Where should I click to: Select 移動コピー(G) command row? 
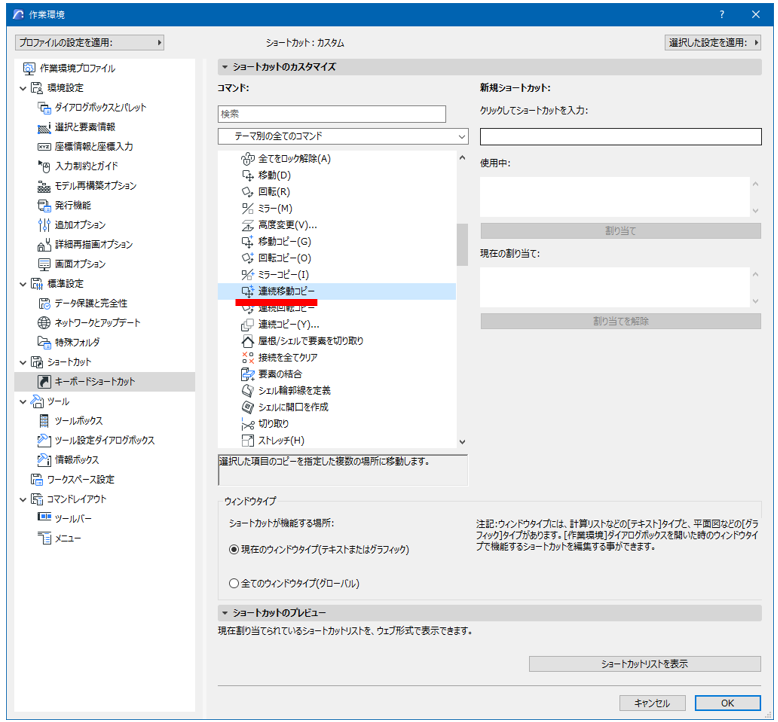pos(337,242)
